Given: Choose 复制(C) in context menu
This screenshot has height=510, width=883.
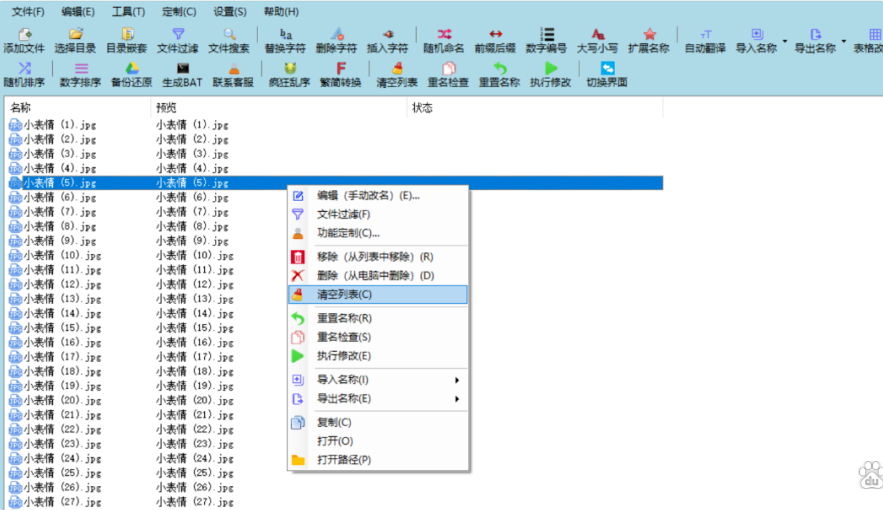Looking at the screenshot, I should click(x=378, y=422).
